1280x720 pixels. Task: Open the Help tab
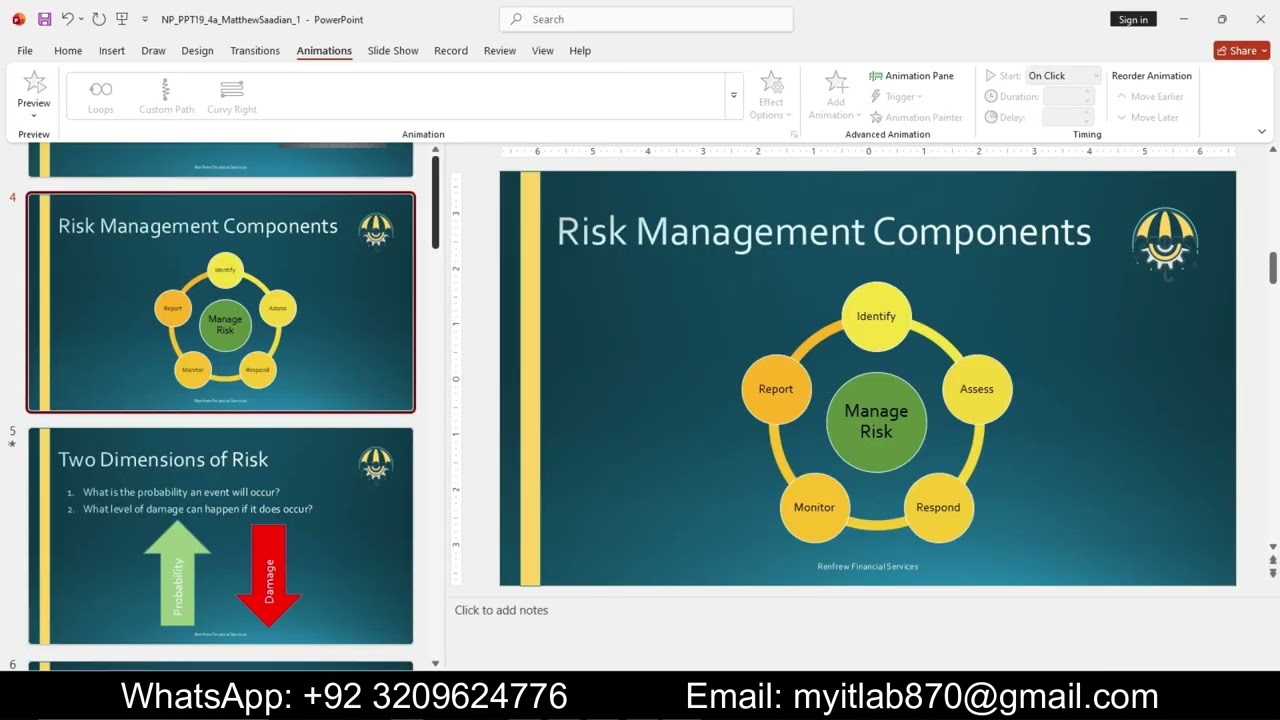click(580, 50)
